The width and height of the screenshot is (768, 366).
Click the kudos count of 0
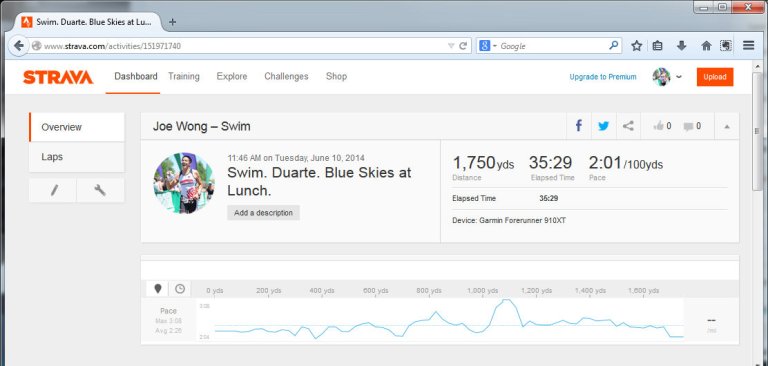pos(669,126)
